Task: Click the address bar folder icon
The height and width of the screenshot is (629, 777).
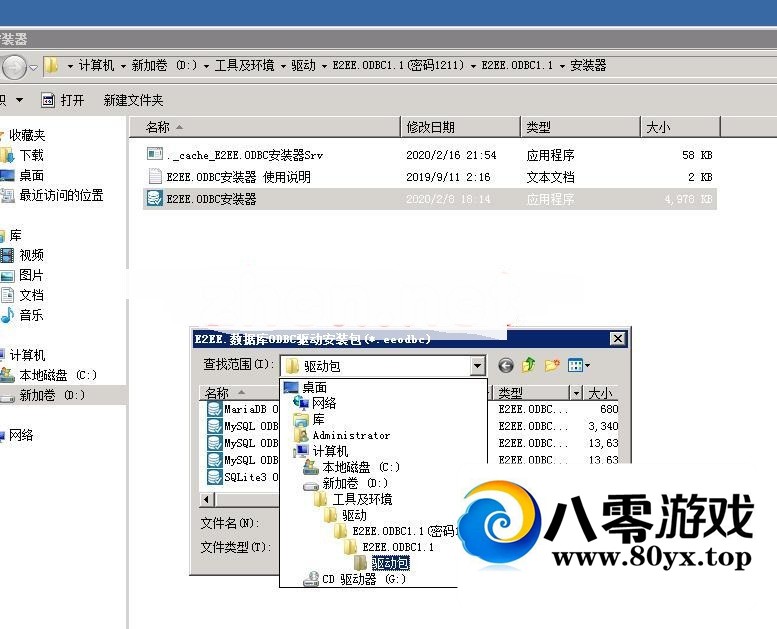Action: [51, 66]
